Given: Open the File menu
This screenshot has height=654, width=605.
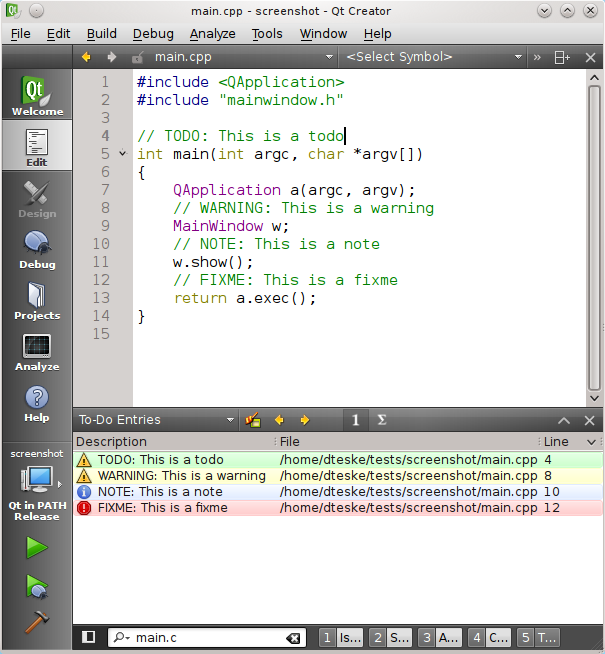Looking at the screenshot, I should 20,33.
